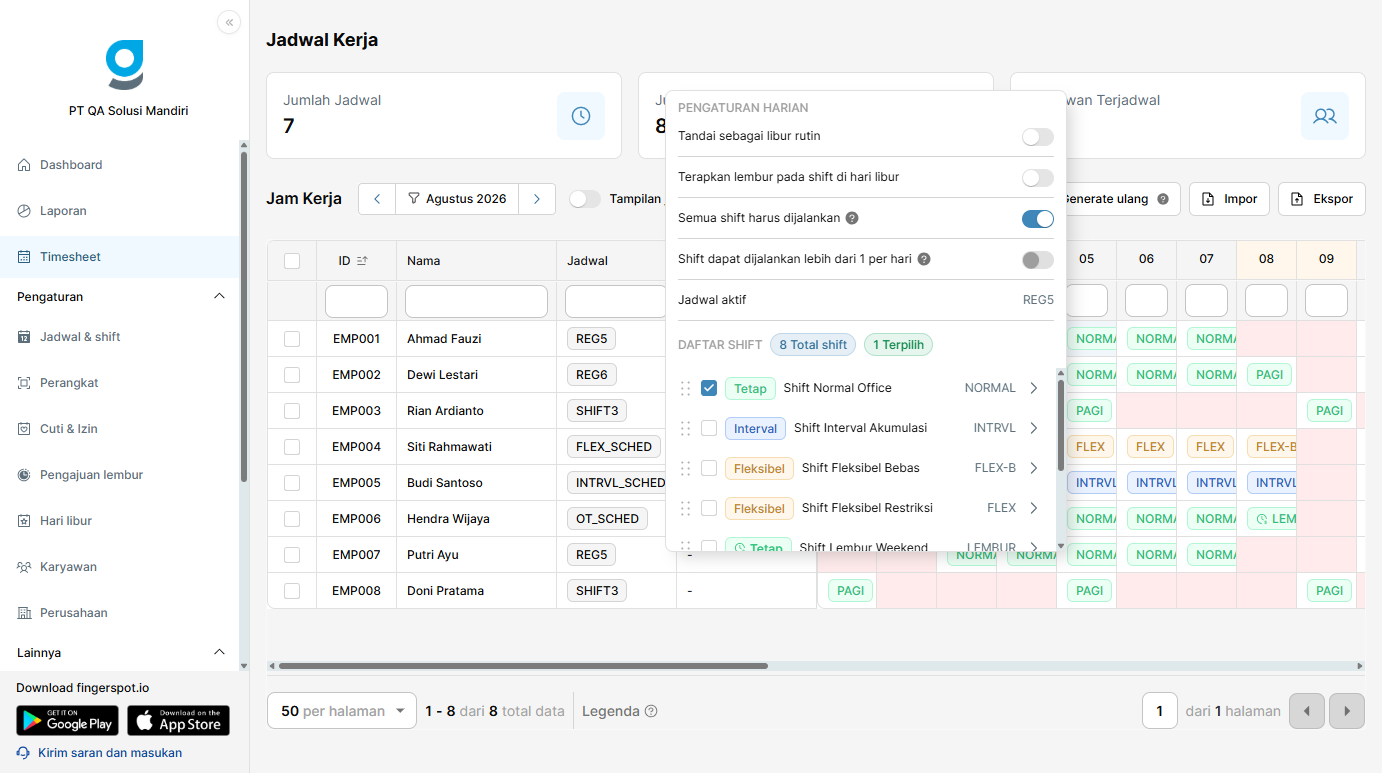Open help icon beside Shift dapat dijalankan lebih

pyautogui.click(x=924, y=259)
